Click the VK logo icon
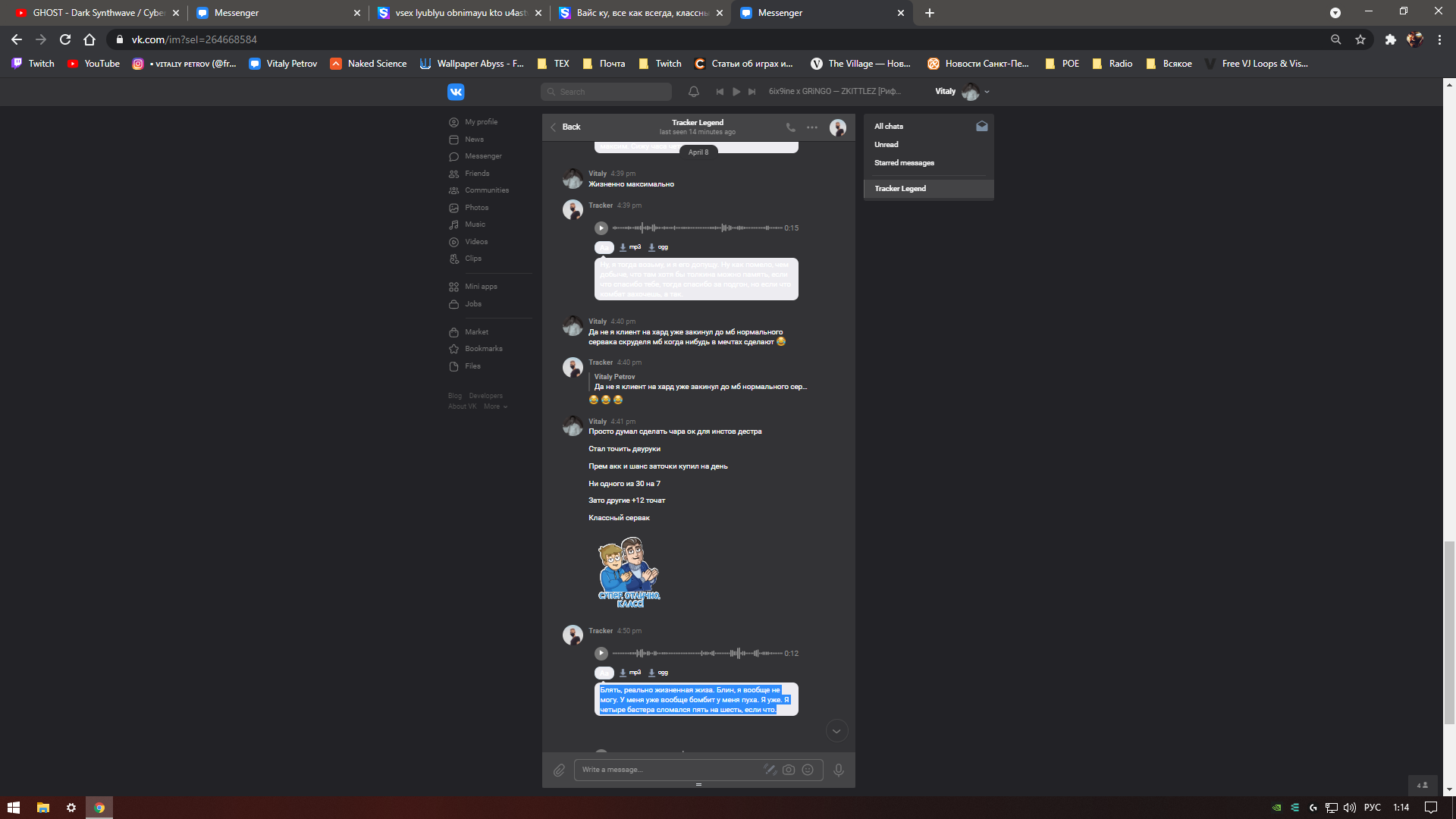1456x819 pixels. (456, 92)
